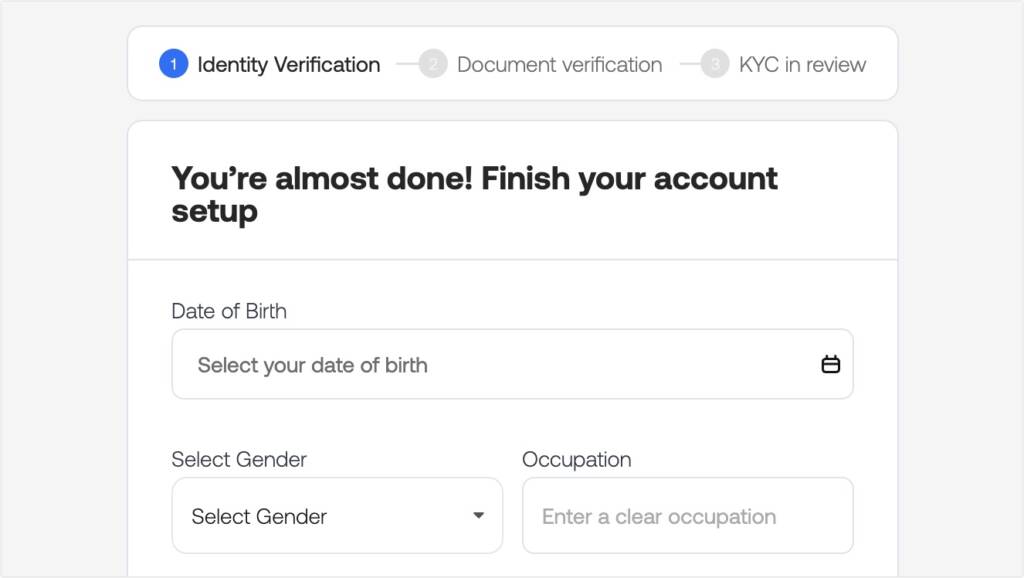Focus the 'Enter a clear occupation' input

pyautogui.click(x=688, y=516)
